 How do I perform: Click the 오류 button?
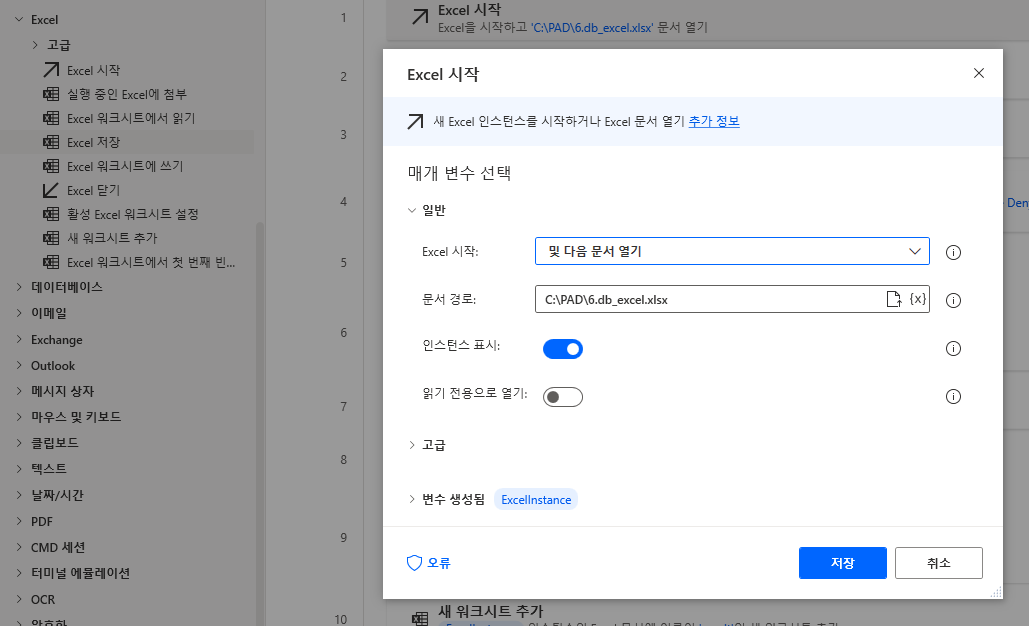(429, 563)
